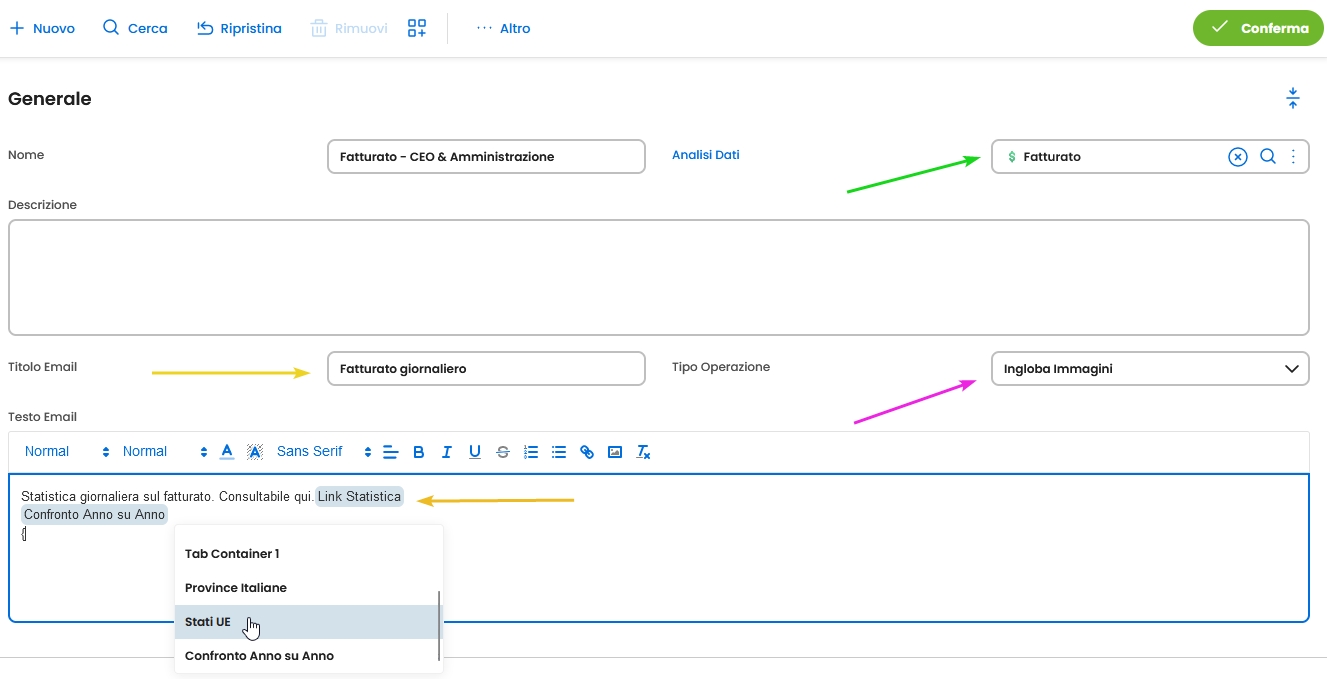
Task: Open the Sans Serif font picker
Action: tap(323, 452)
